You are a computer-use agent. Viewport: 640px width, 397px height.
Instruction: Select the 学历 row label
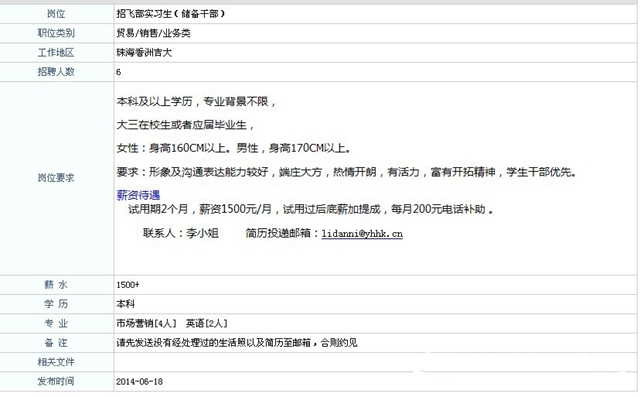[56, 304]
